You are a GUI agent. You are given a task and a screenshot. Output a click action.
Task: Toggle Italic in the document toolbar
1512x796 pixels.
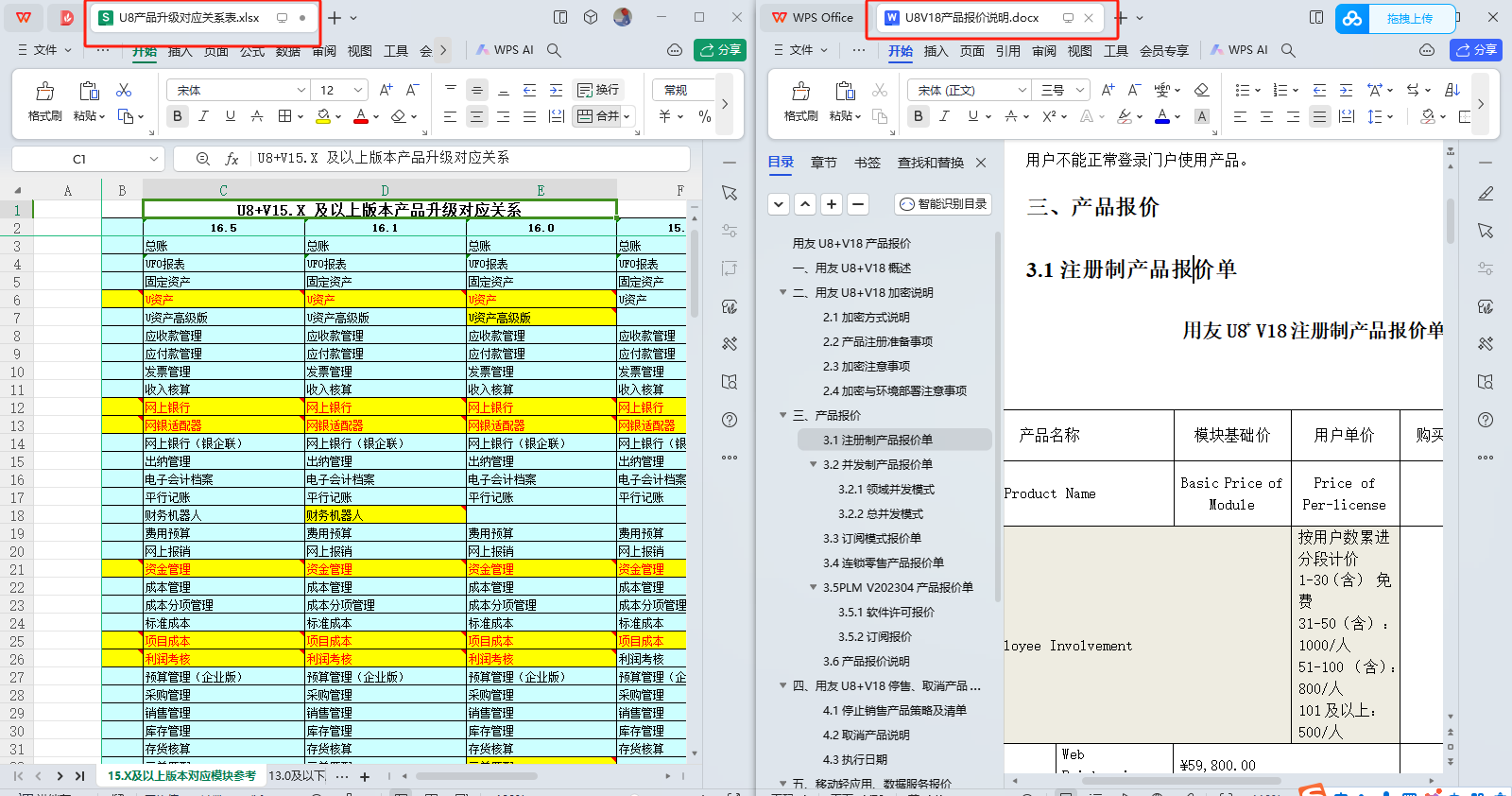pyautogui.click(x=944, y=116)
